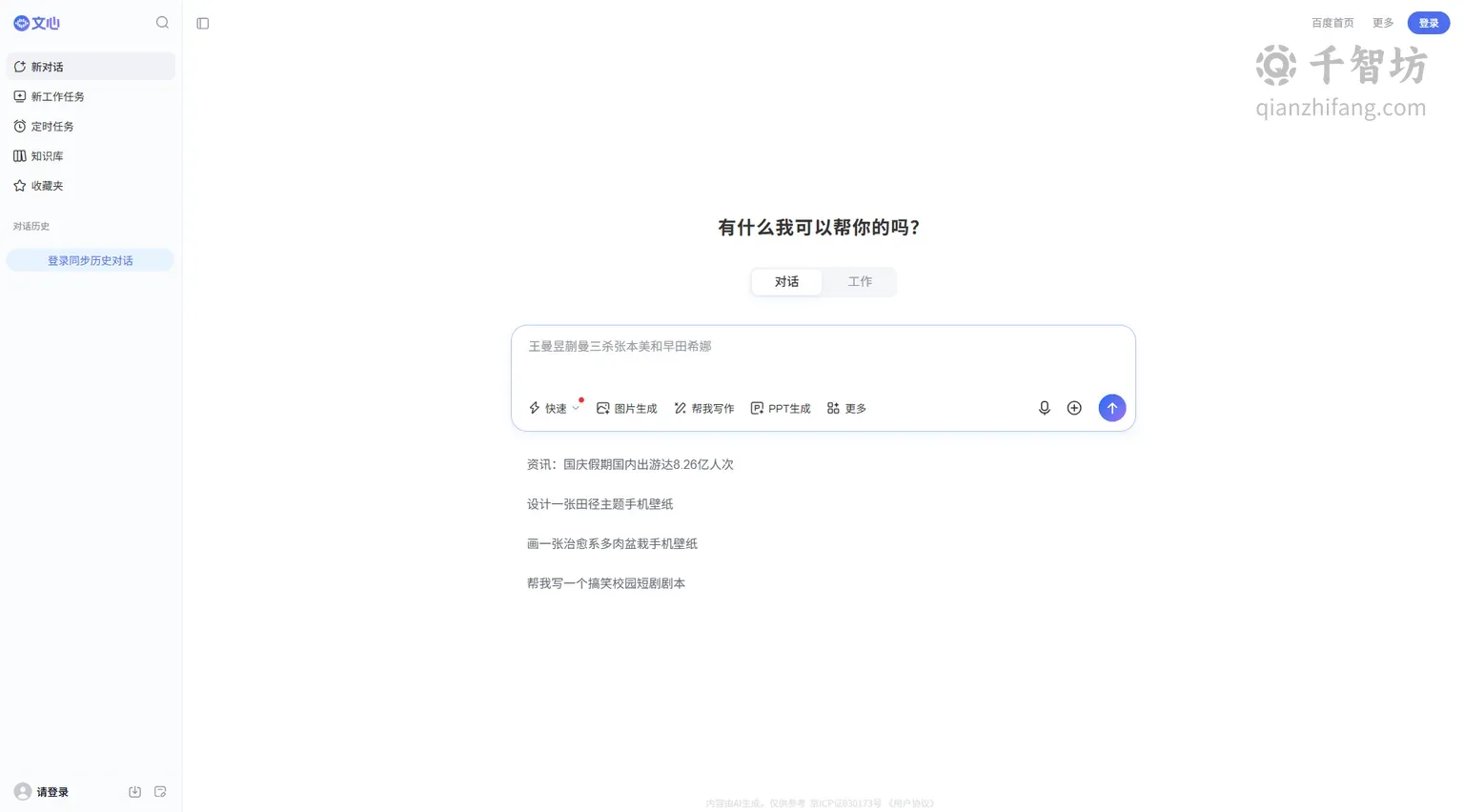Send the message with arrow button
The image size is (1464, 812).
[1112, 408]
